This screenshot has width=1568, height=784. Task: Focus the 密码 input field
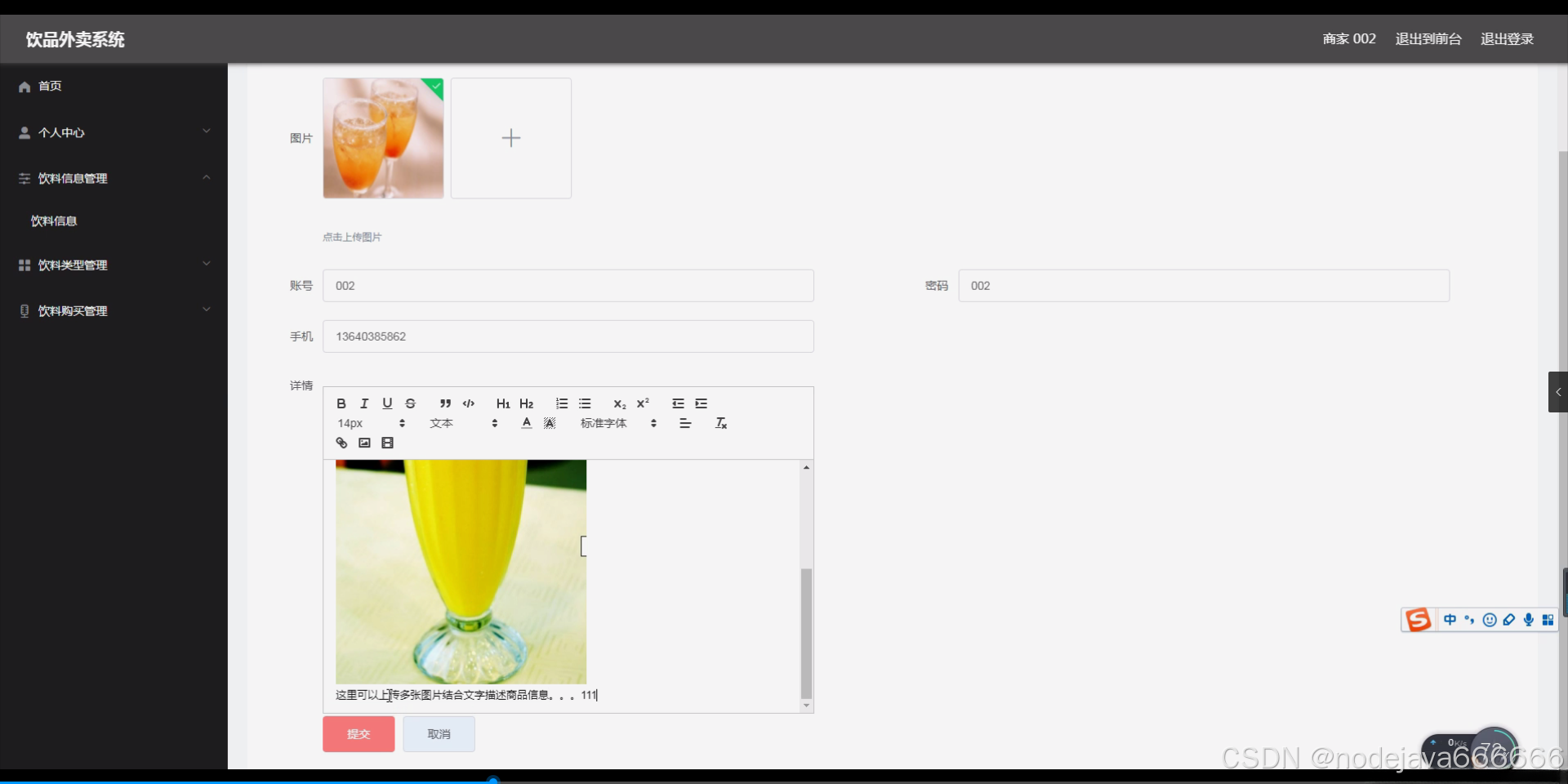click(x=1204, y=286)
